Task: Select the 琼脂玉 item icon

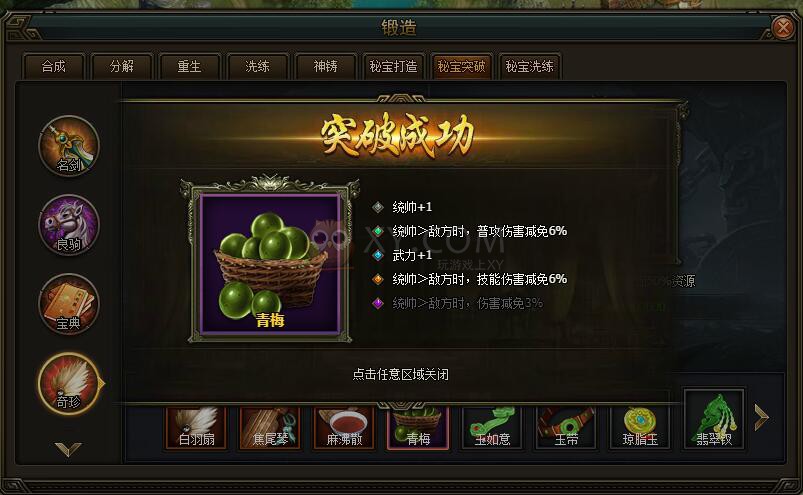Action: [640, 427]
